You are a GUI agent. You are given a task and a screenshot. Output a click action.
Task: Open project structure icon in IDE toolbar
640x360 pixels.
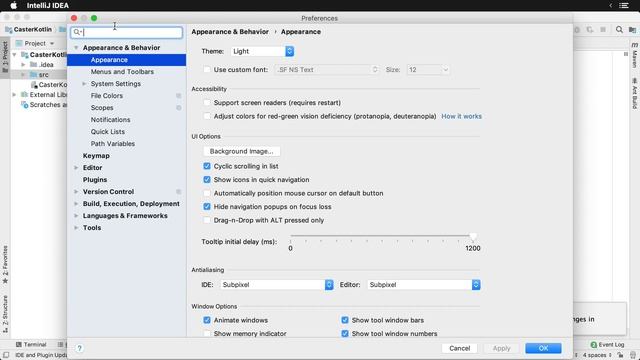point(632,29)
